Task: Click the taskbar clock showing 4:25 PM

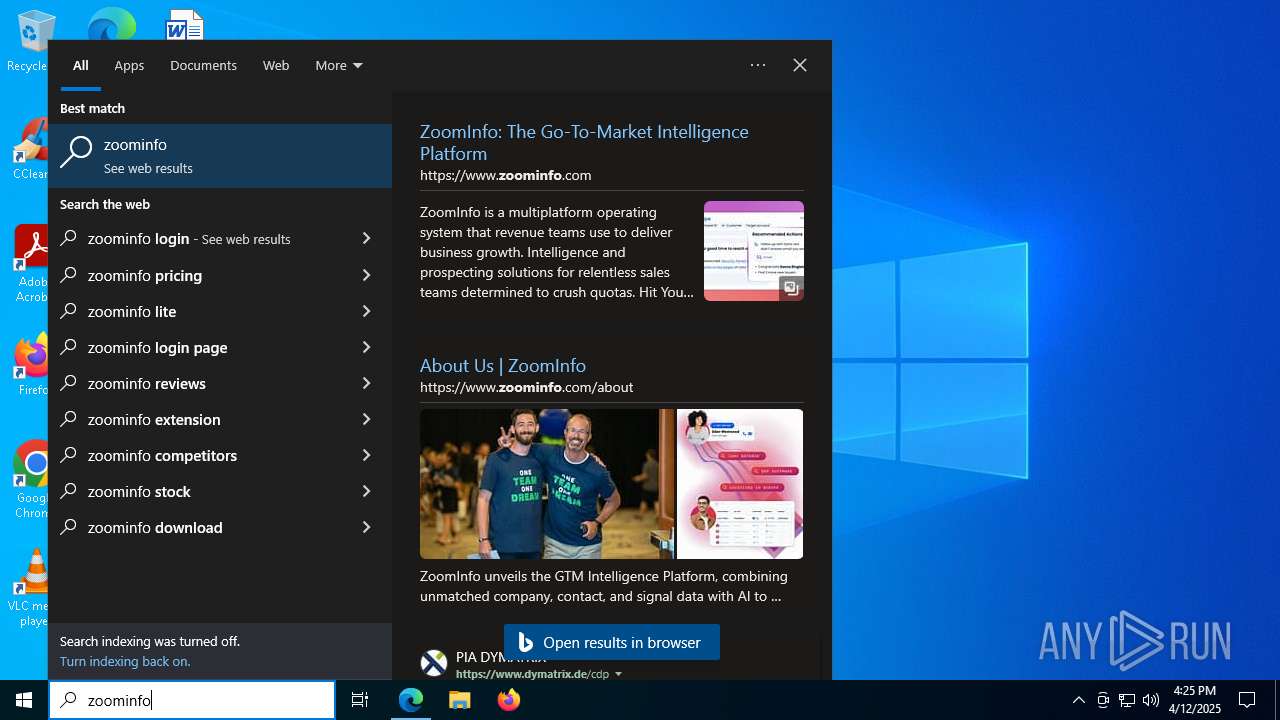Action: (1194, 700)
